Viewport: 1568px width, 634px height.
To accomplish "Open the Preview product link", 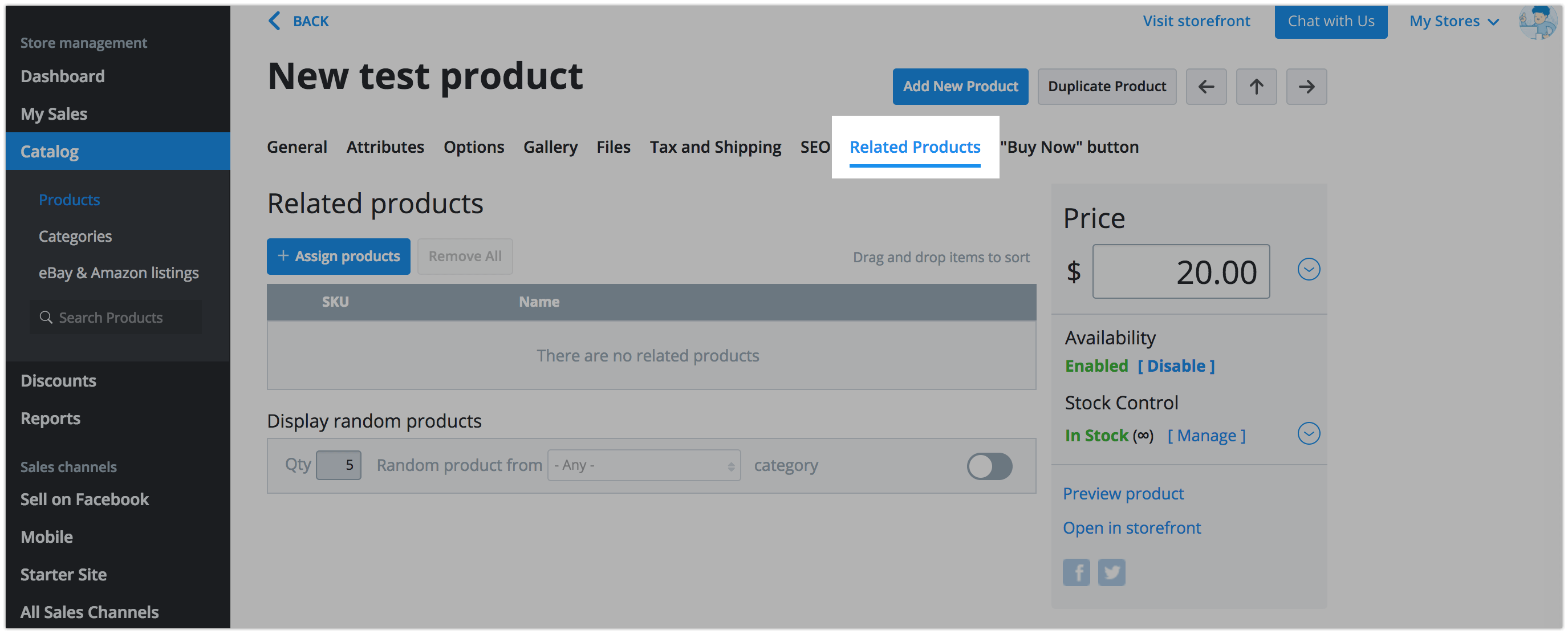I will pos(1123,493).
